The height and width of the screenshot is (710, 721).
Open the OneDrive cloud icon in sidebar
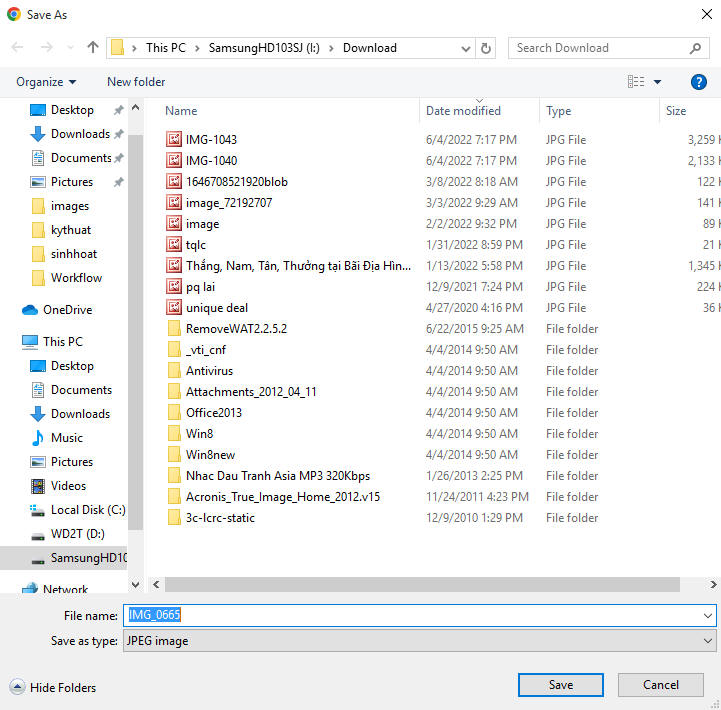(x=30, y=310)
